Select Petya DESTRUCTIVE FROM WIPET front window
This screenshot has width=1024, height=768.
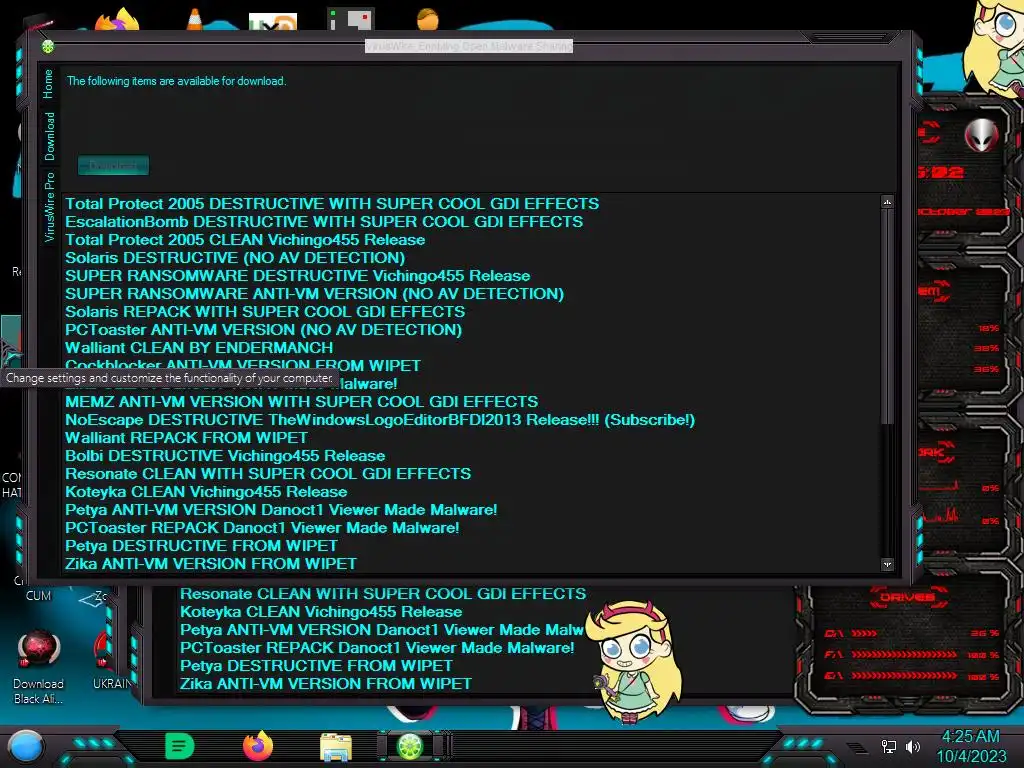click(x=201, y=545)
